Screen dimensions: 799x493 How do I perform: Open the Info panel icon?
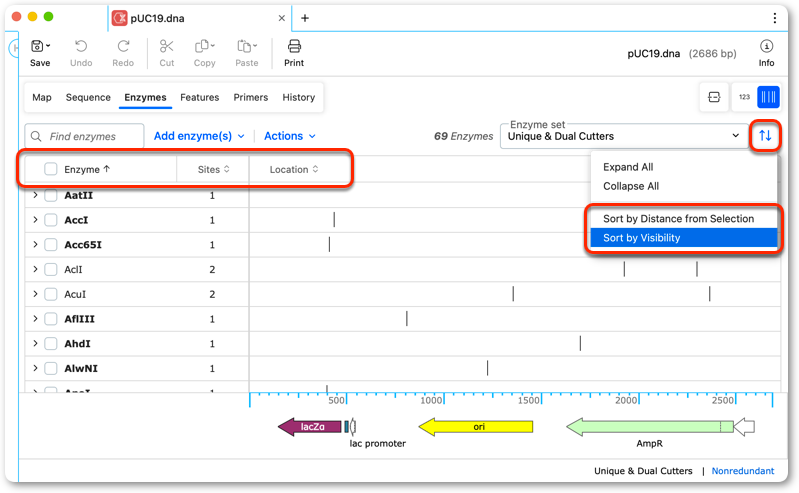(x=766, y=46)
